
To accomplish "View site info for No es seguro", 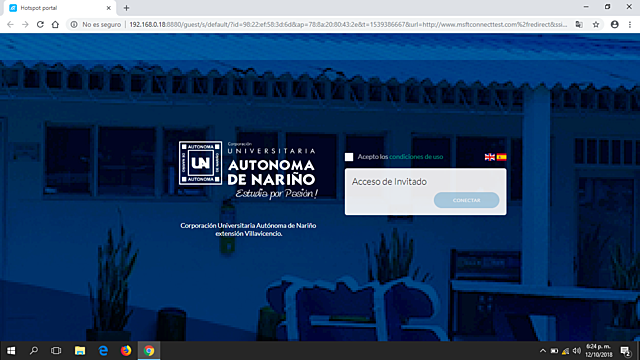I will pos(96,24).
